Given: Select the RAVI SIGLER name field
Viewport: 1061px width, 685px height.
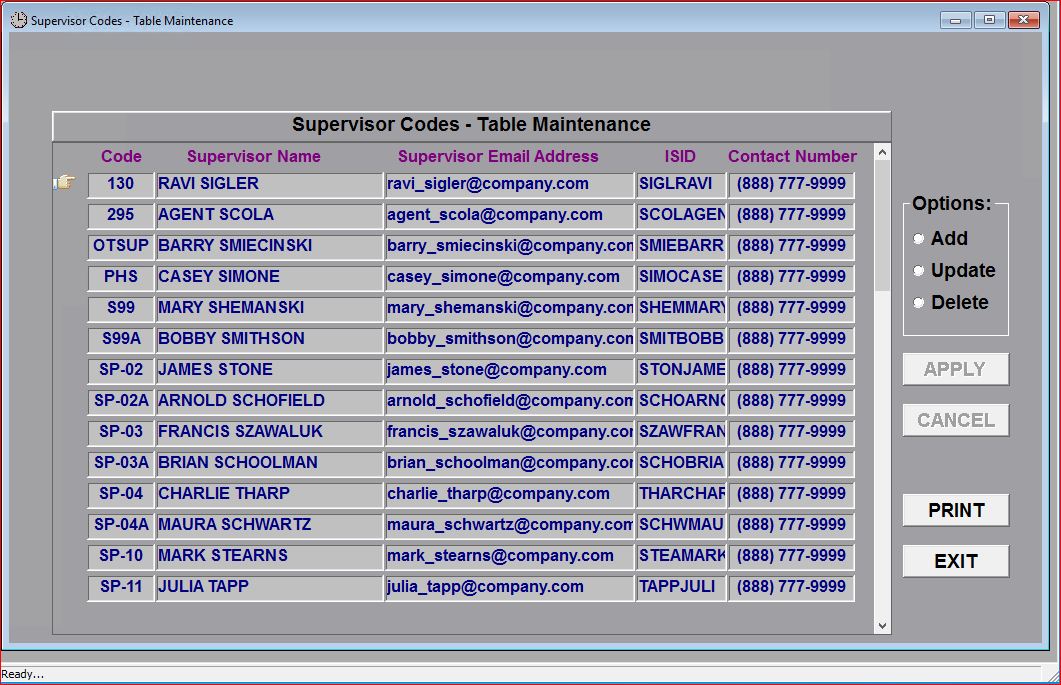Looking at the screenshot, I should (269, 184).
